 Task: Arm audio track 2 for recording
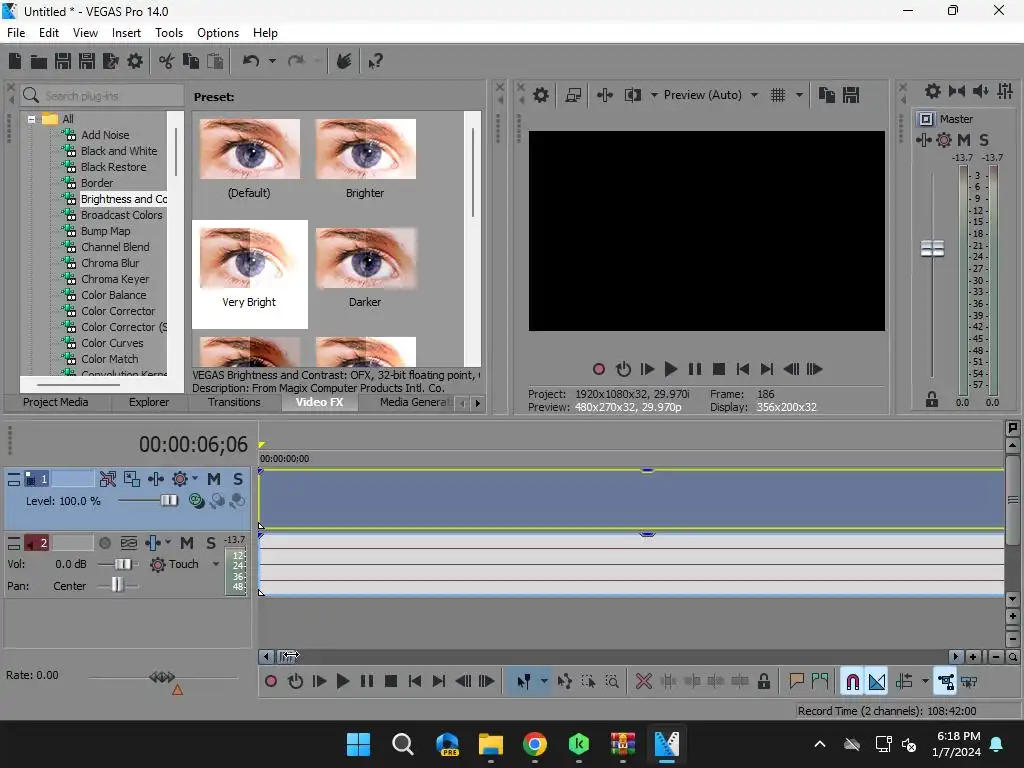[104, 543]
